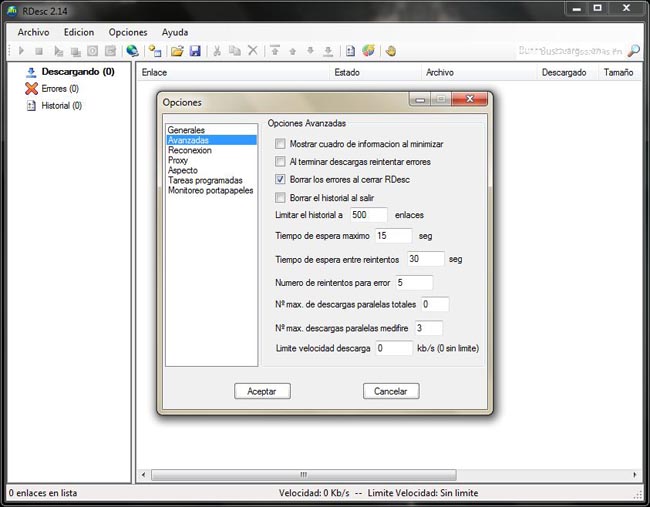This screenshot has width=650, height=507.
Task: Click the open folder icon in toolbar
Action: [177, 51]
